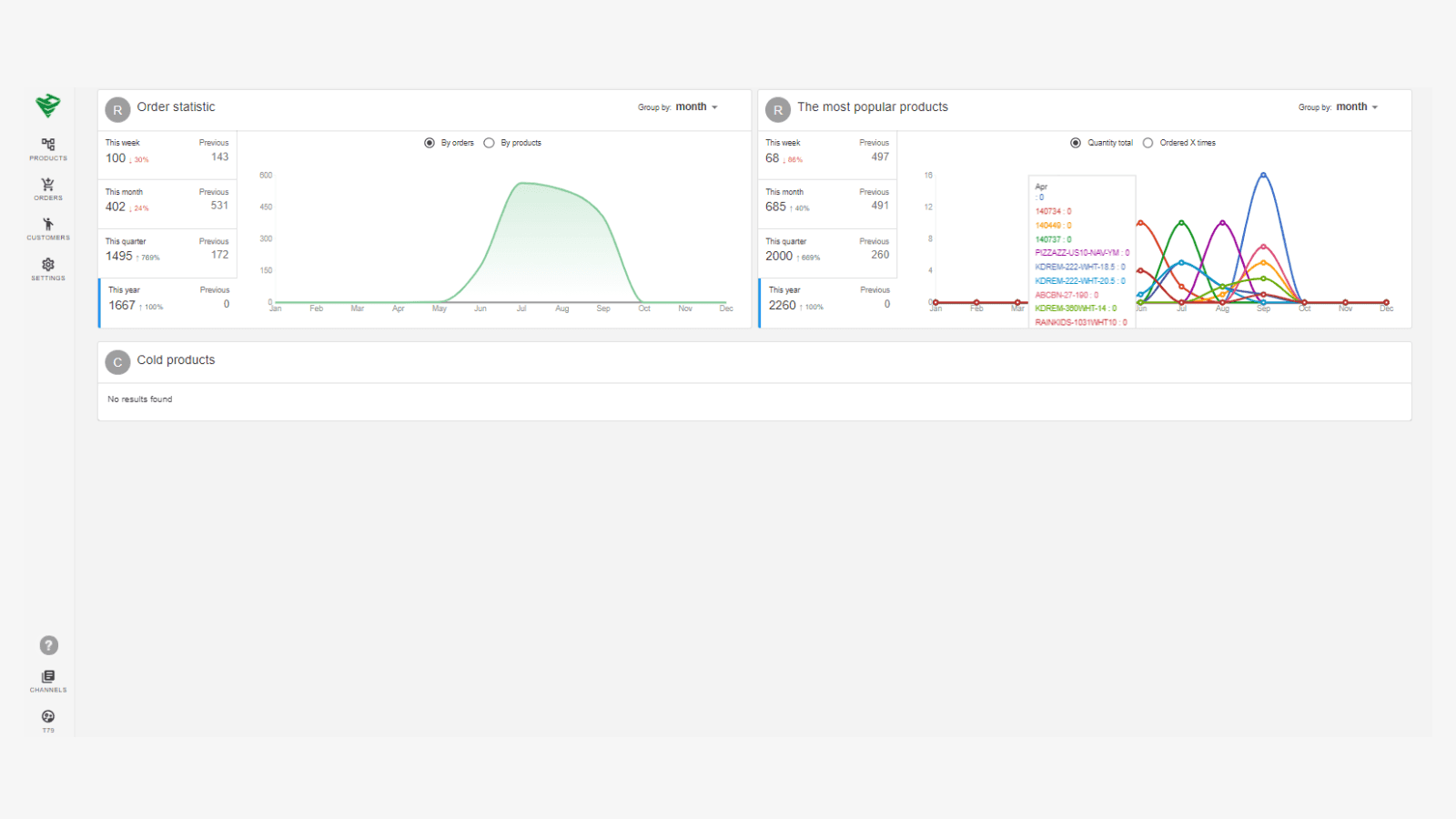Go to Customers icon in sidebar
This screenshot has height=819, width=1456.
(48, 225)
